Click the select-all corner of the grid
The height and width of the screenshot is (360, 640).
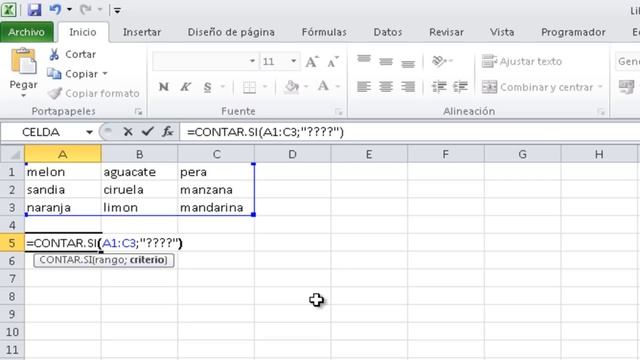pyautogui.click(x=12, y=154)
